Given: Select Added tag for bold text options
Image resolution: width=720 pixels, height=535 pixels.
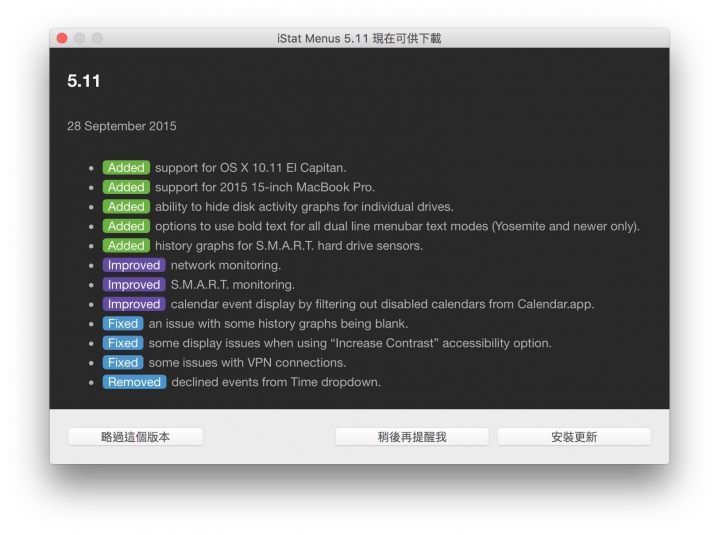Looking at the screenshot, I should point(126,226).
